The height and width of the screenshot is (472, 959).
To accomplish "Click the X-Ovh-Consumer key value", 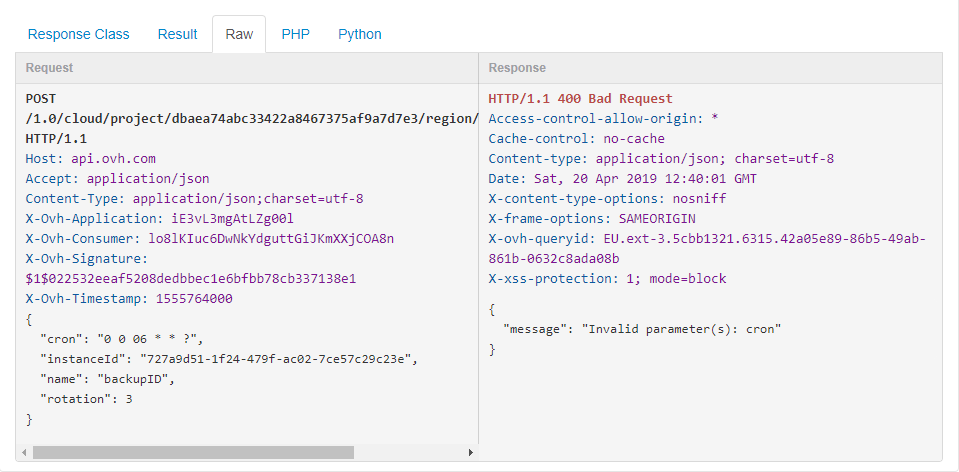I will [271, 239].
